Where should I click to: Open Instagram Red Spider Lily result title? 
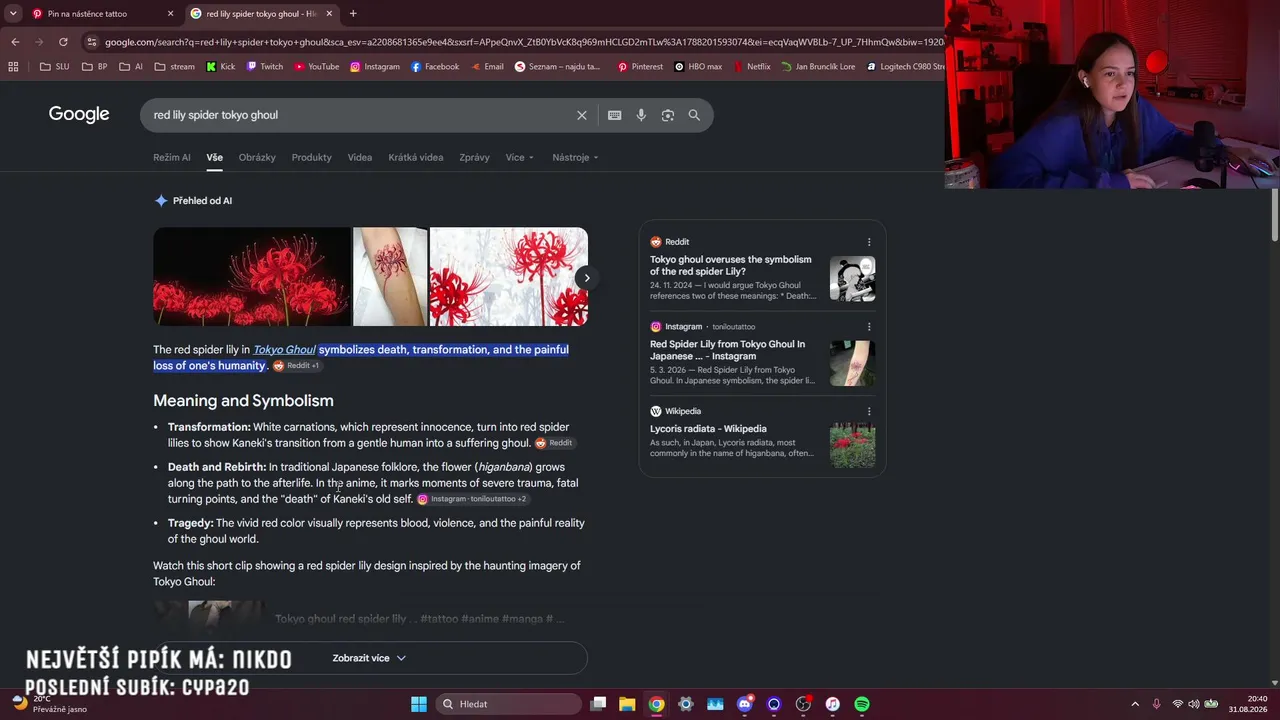tap(727, 350)
